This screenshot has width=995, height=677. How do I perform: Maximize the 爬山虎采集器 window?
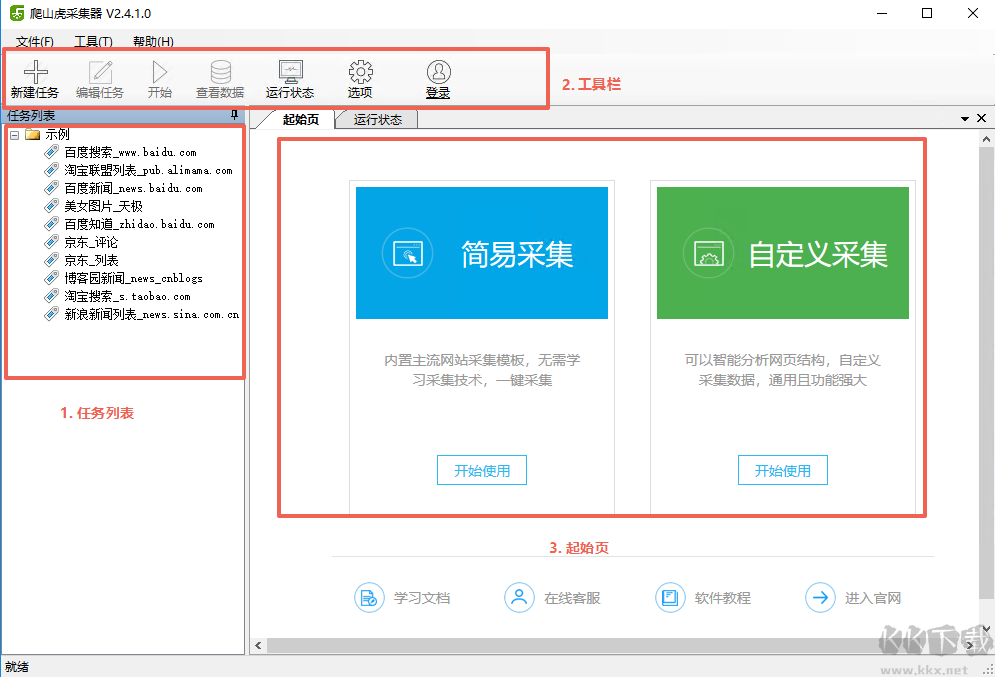click(927, 13)
